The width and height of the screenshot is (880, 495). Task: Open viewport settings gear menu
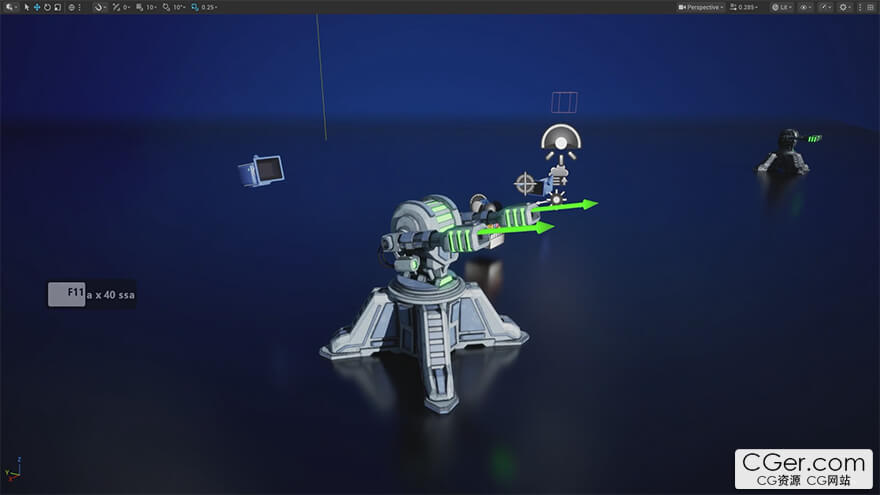click(845, 7)
